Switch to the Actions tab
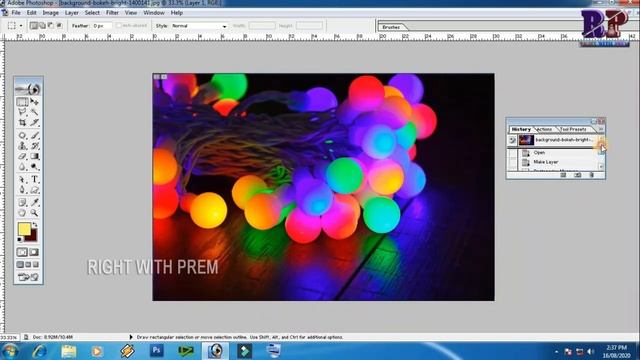 click(544, 129)
